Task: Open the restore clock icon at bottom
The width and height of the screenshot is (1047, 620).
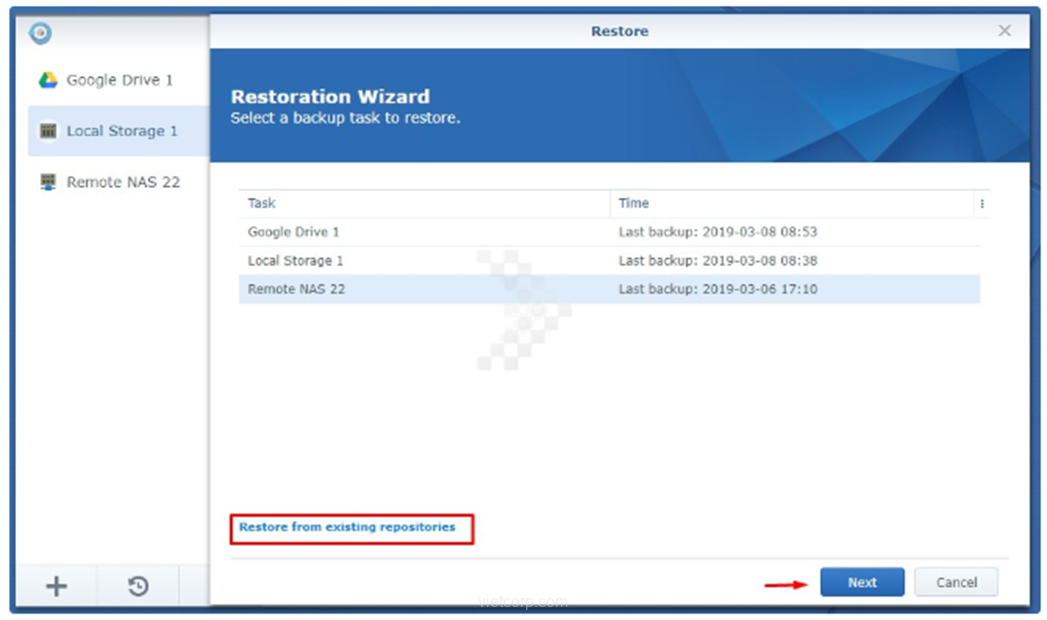Action: 138,586
